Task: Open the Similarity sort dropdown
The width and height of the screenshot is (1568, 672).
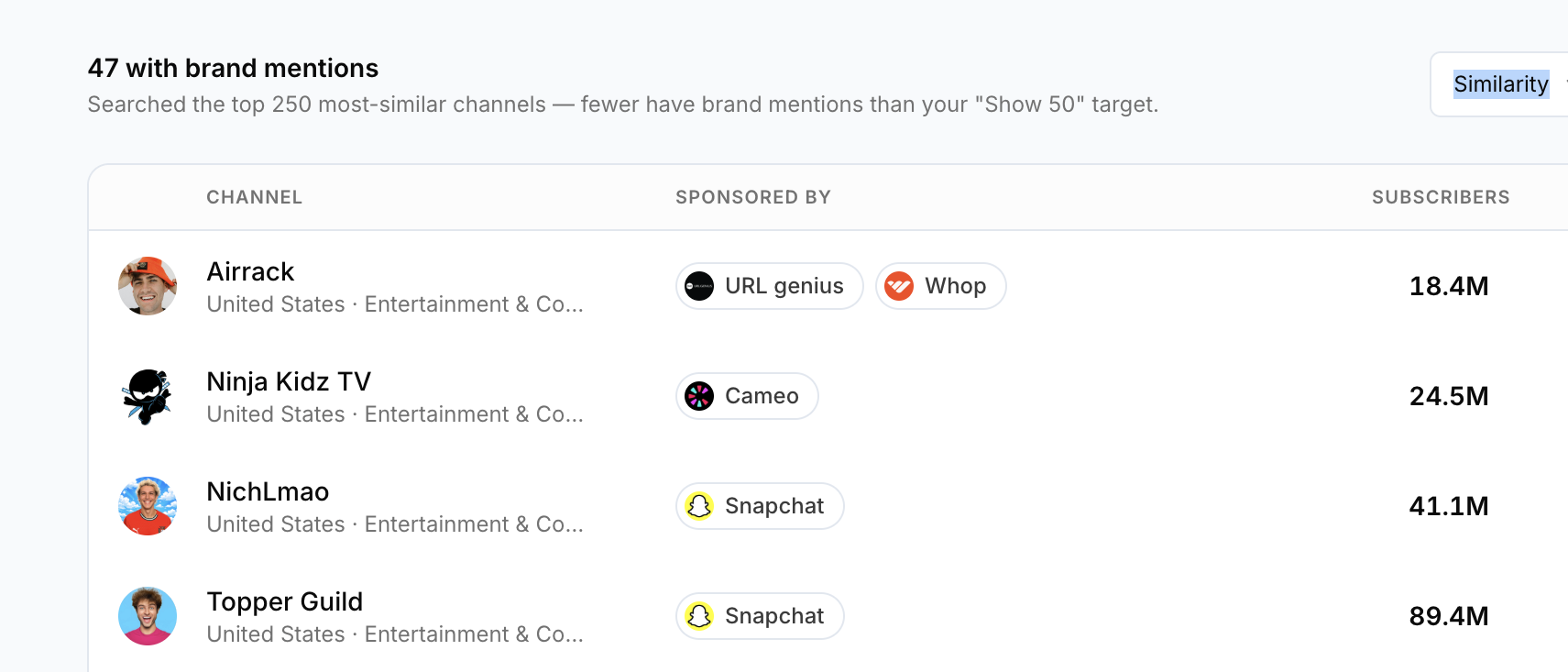Action: pos(1500,84)
